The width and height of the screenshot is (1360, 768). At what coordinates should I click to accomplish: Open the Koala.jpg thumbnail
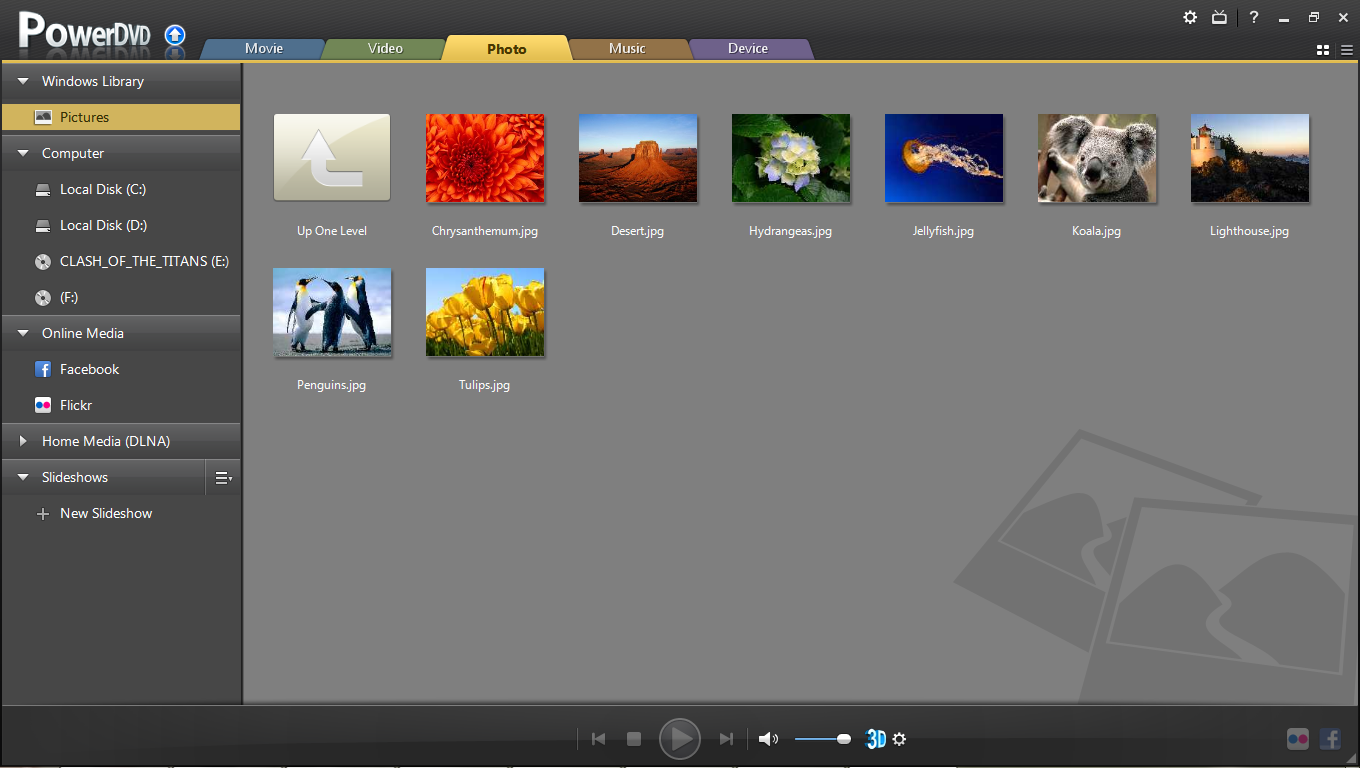click(1096, 158)
